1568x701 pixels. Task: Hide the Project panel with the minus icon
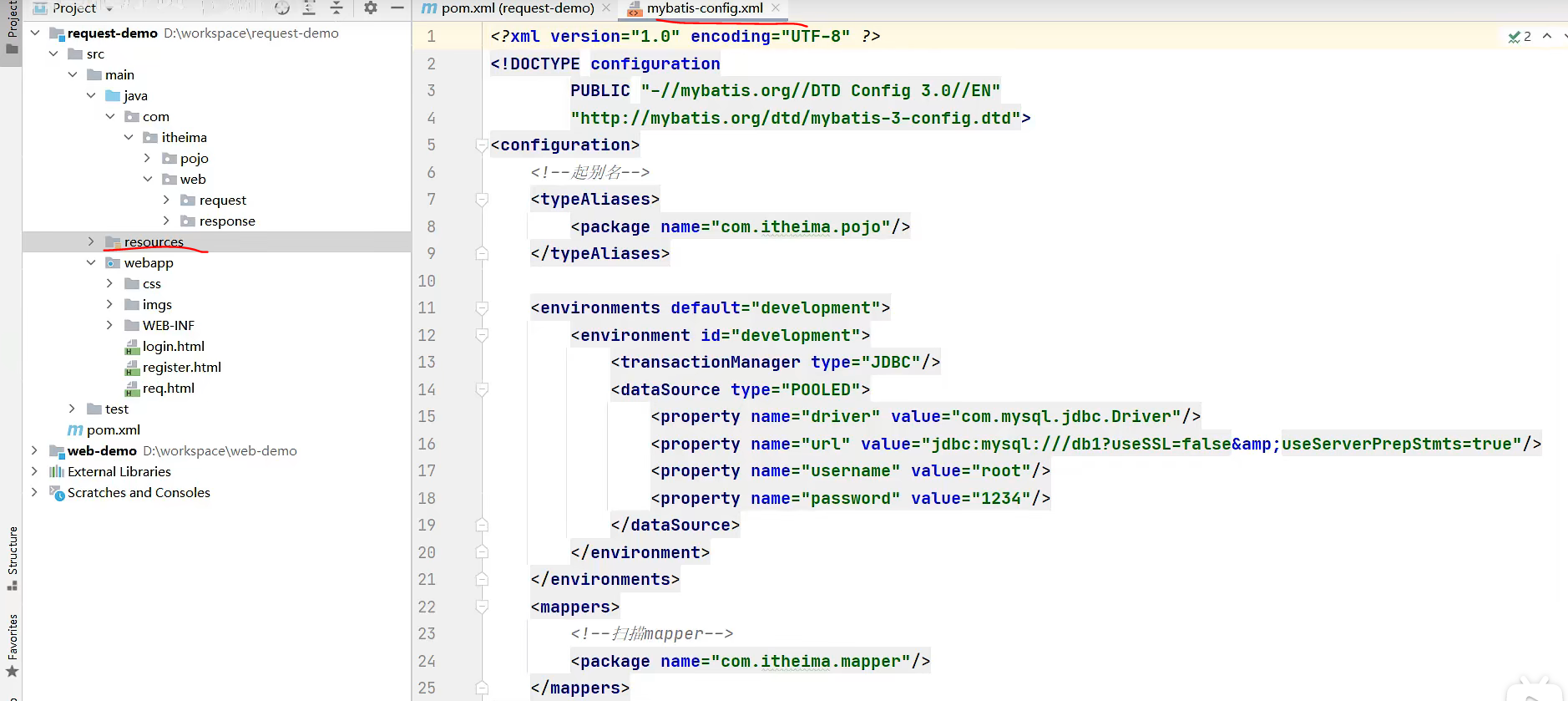[x=397, y=8]
